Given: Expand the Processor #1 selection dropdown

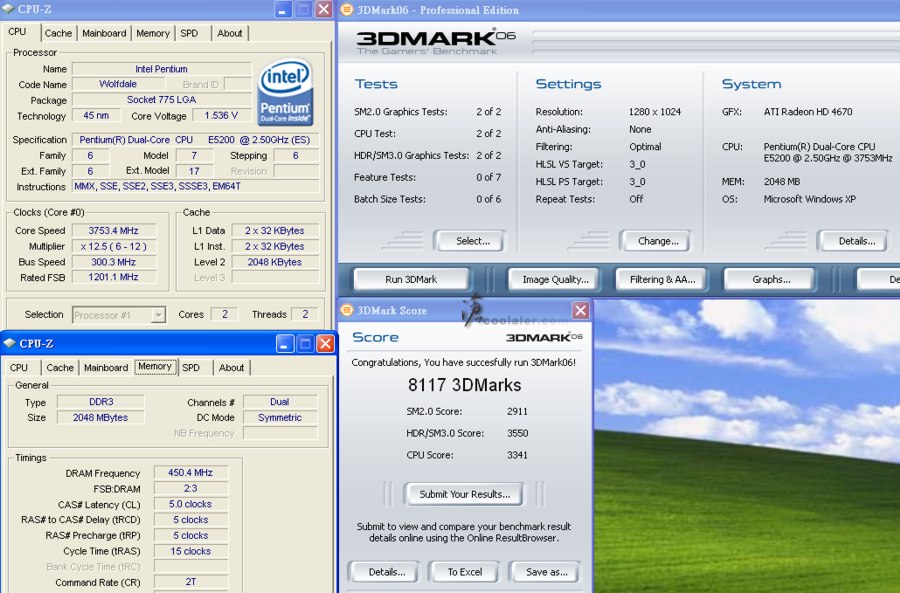Looking at the screenshot, I should coord(158,315).
